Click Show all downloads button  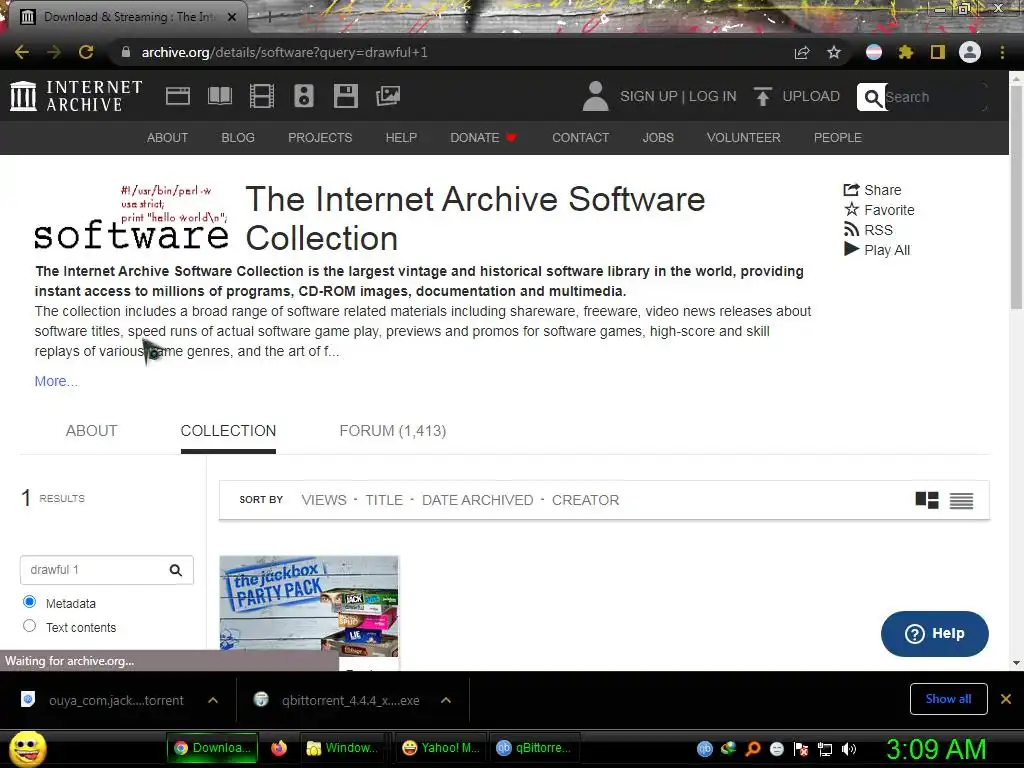click(x=948, y=699)
